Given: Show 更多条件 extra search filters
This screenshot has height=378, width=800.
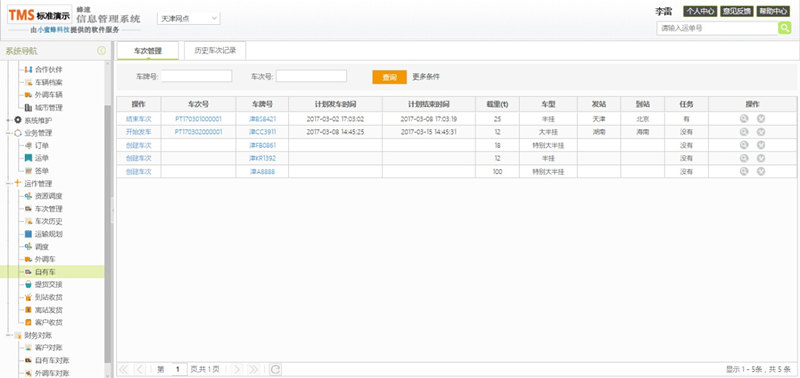Looking at the screenshot, I should pyautogui.click(x=426, y=77).
